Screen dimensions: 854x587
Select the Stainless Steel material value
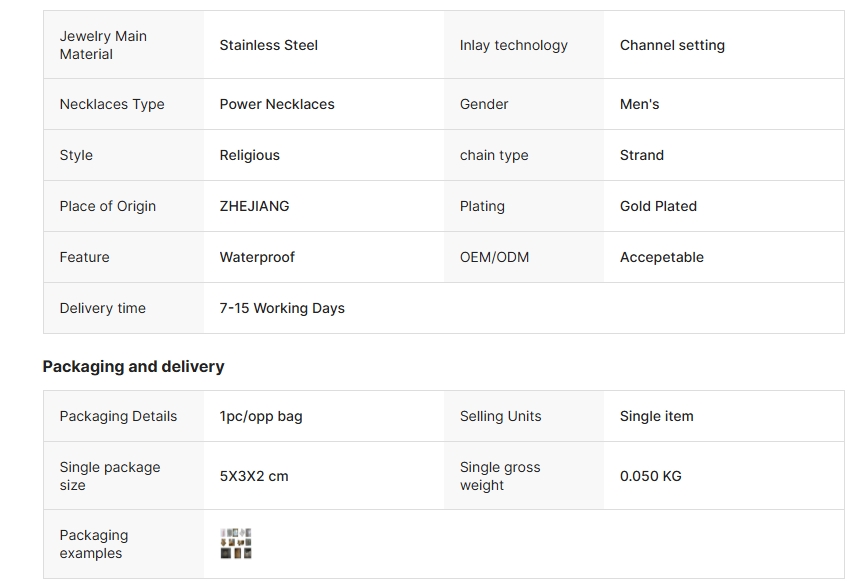click(268, 45)
